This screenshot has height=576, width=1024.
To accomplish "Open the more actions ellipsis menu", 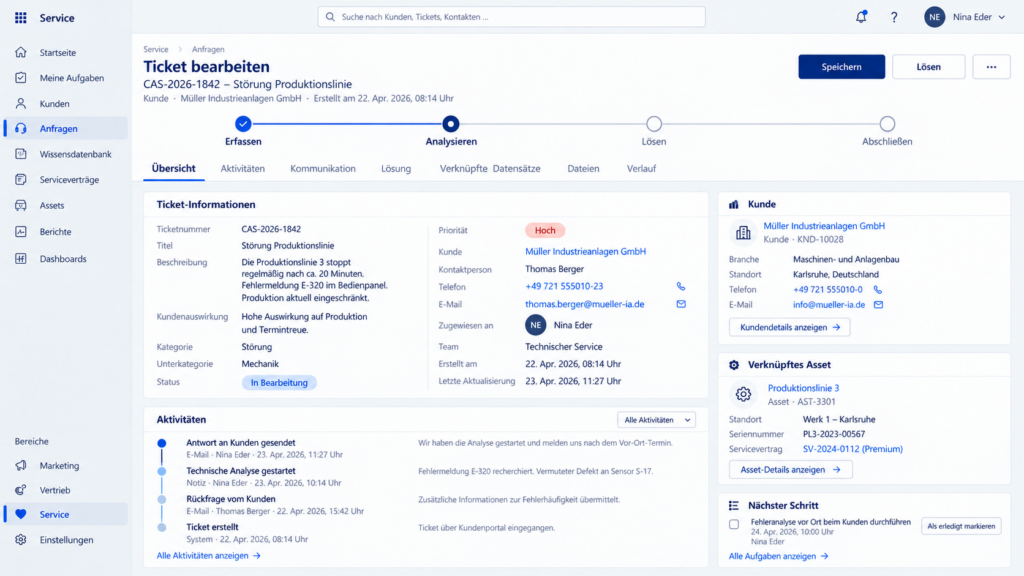I will [x=991, y=67].
